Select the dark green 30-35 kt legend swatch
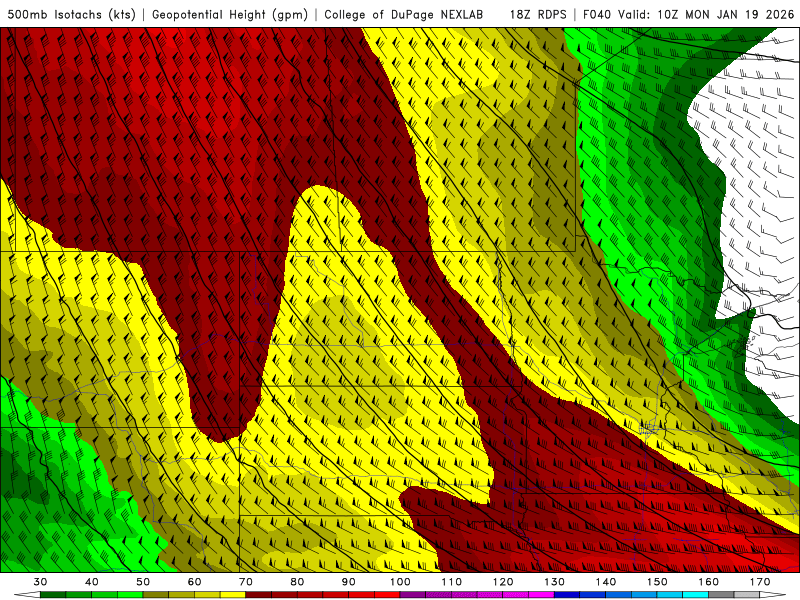The width and height of the screenshot is (800, 600). pos(53,595)
